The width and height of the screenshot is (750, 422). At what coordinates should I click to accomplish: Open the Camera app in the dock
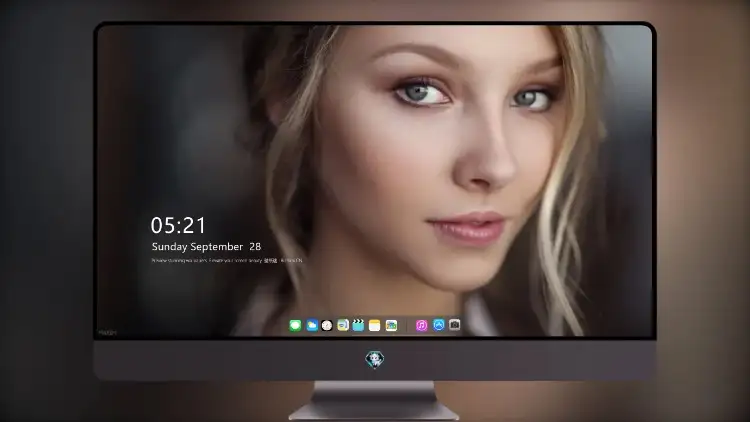(454, 325)
